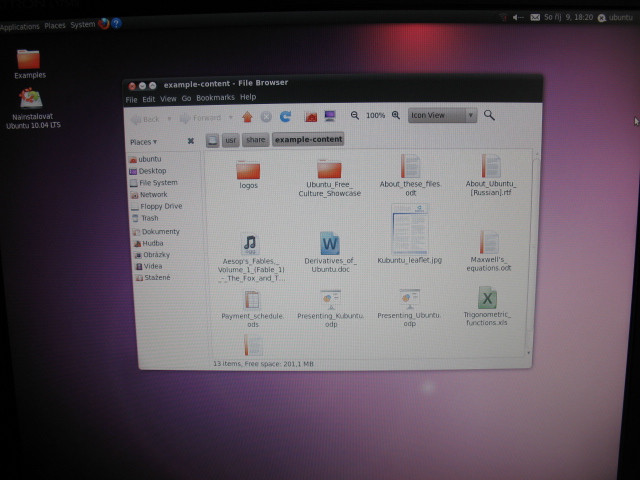Select the Trigonometric_functions.xls file
Viewport: 640px width, 480px height.
pos(487,306)
